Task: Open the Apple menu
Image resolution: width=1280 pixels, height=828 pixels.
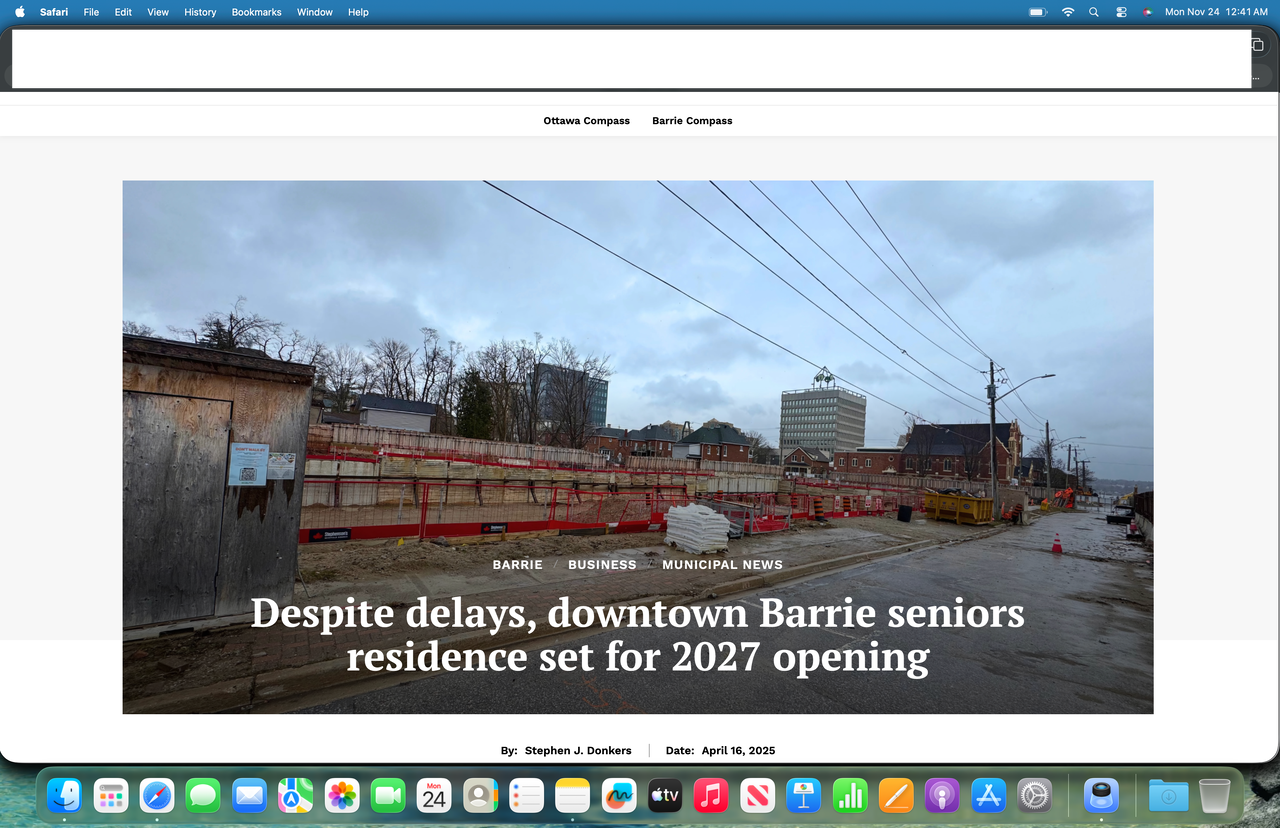Action: [x=19, y=12]
